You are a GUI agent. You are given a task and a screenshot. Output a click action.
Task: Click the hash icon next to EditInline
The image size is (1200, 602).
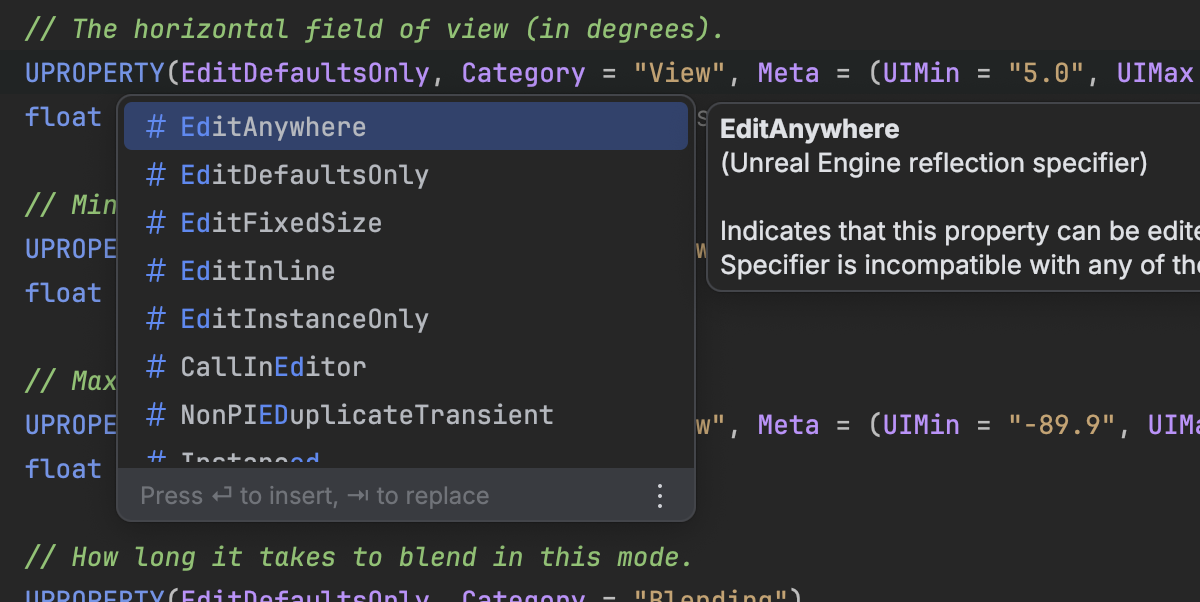click(156, 271)
